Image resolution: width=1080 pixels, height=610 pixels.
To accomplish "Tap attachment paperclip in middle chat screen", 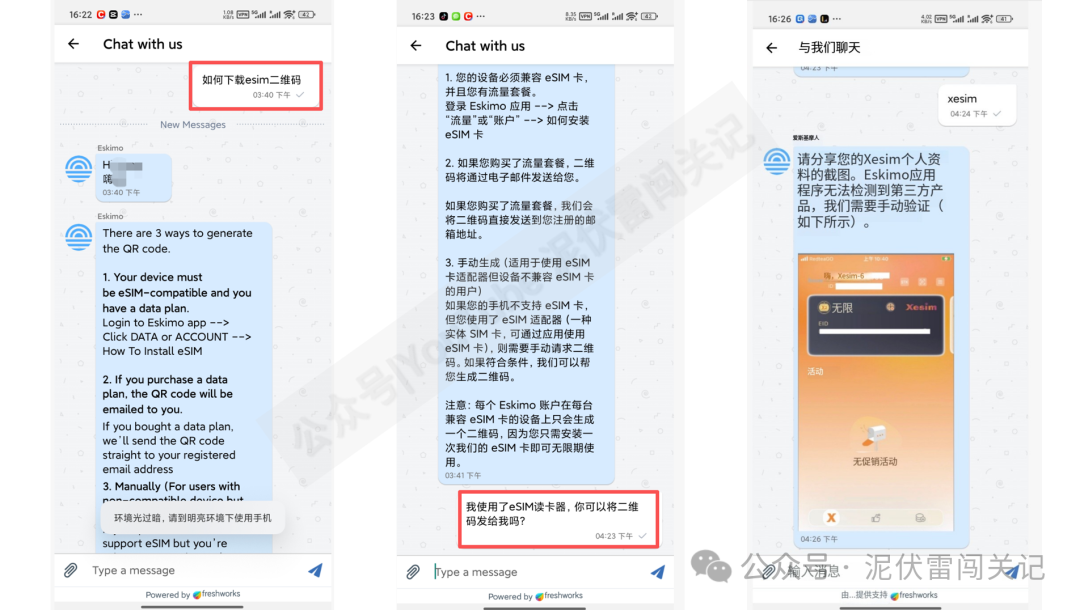I will pyautogui.click(x=413, y=571).
